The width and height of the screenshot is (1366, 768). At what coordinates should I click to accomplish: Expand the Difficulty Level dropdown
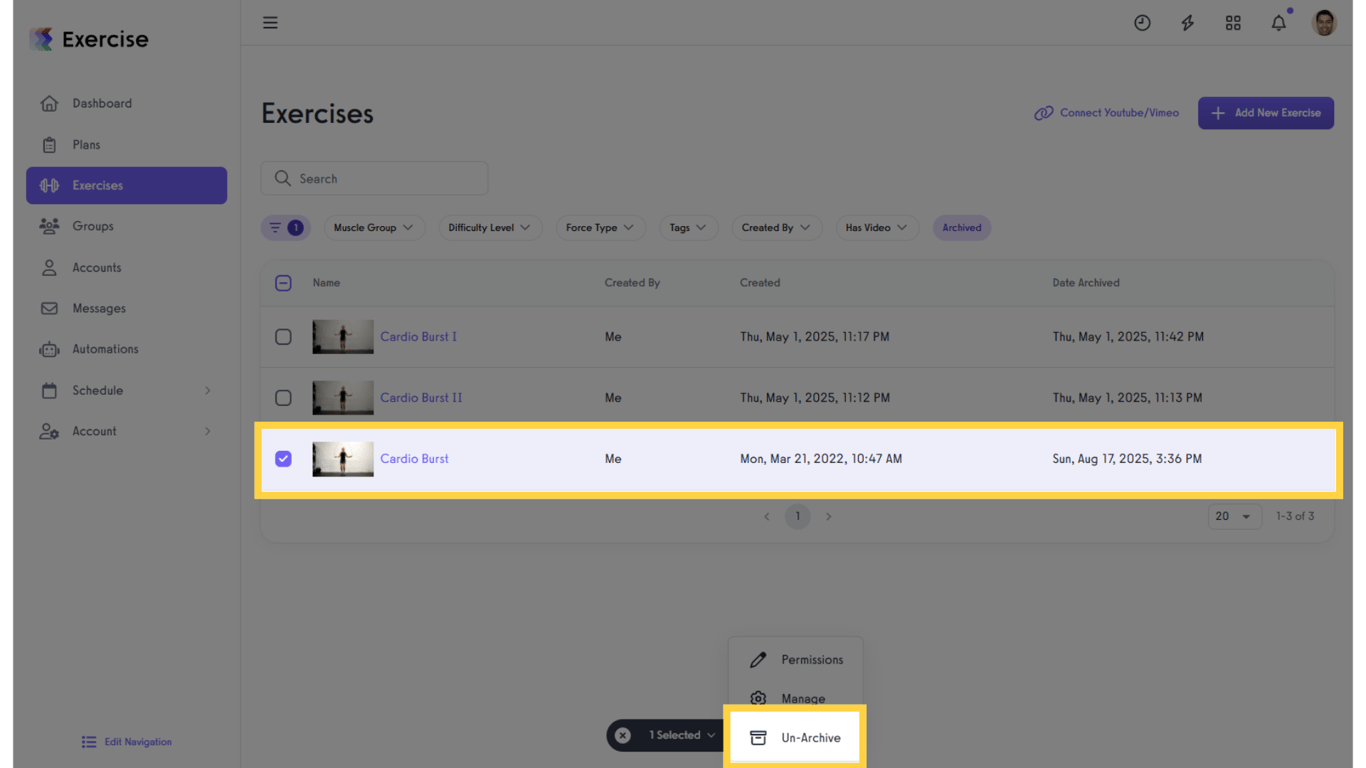[x=490, y=228]
